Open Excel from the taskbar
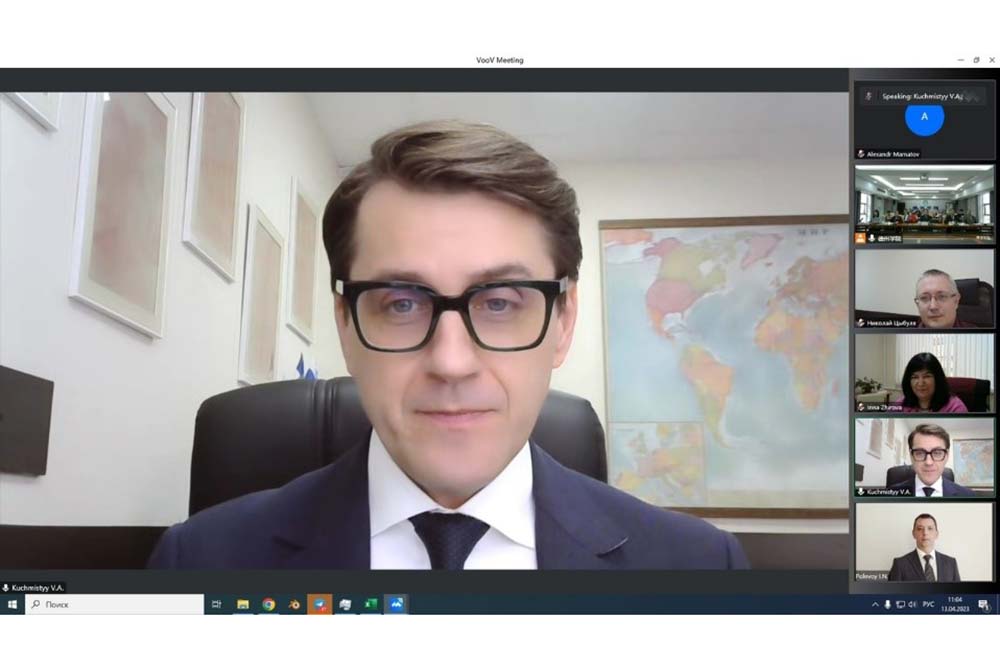The height and width of the screenshot is (667, 1000). (x=371, y=604)
